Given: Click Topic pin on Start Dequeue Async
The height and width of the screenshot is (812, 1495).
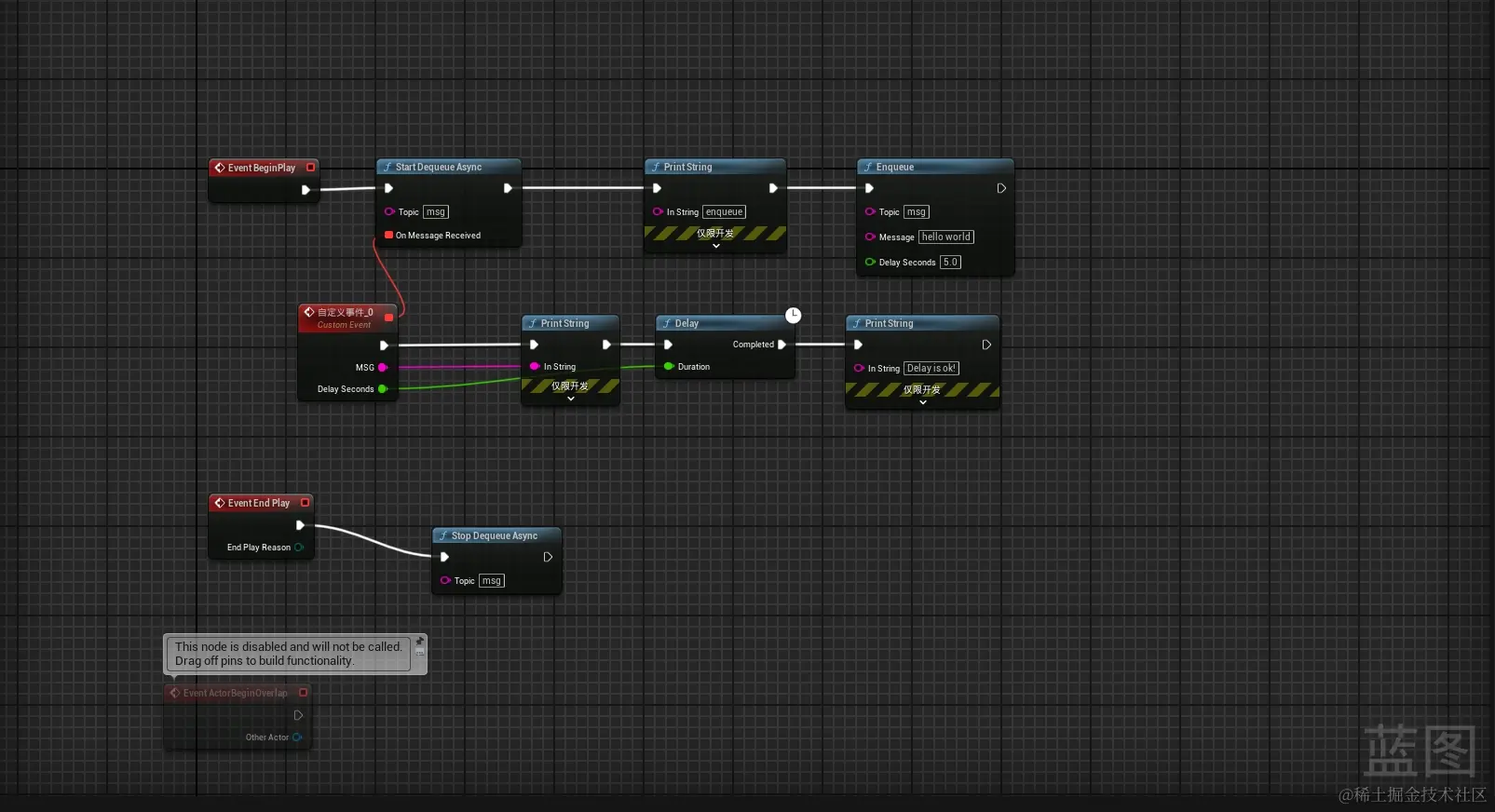Looking at the screenshot, I should click(x=389, y=211).
